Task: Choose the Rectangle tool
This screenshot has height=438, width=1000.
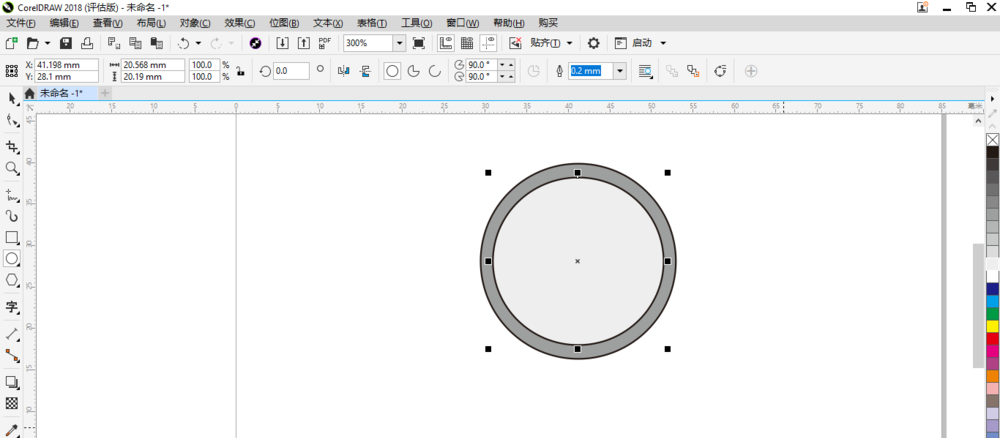Action: pos(12,238)
